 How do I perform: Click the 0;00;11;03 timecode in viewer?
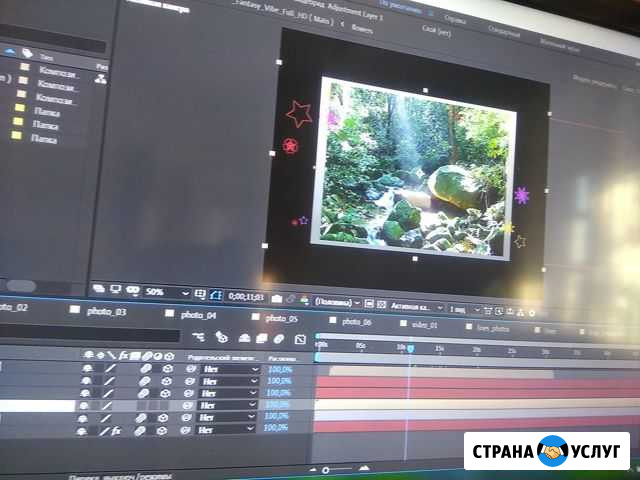(246, 297)
